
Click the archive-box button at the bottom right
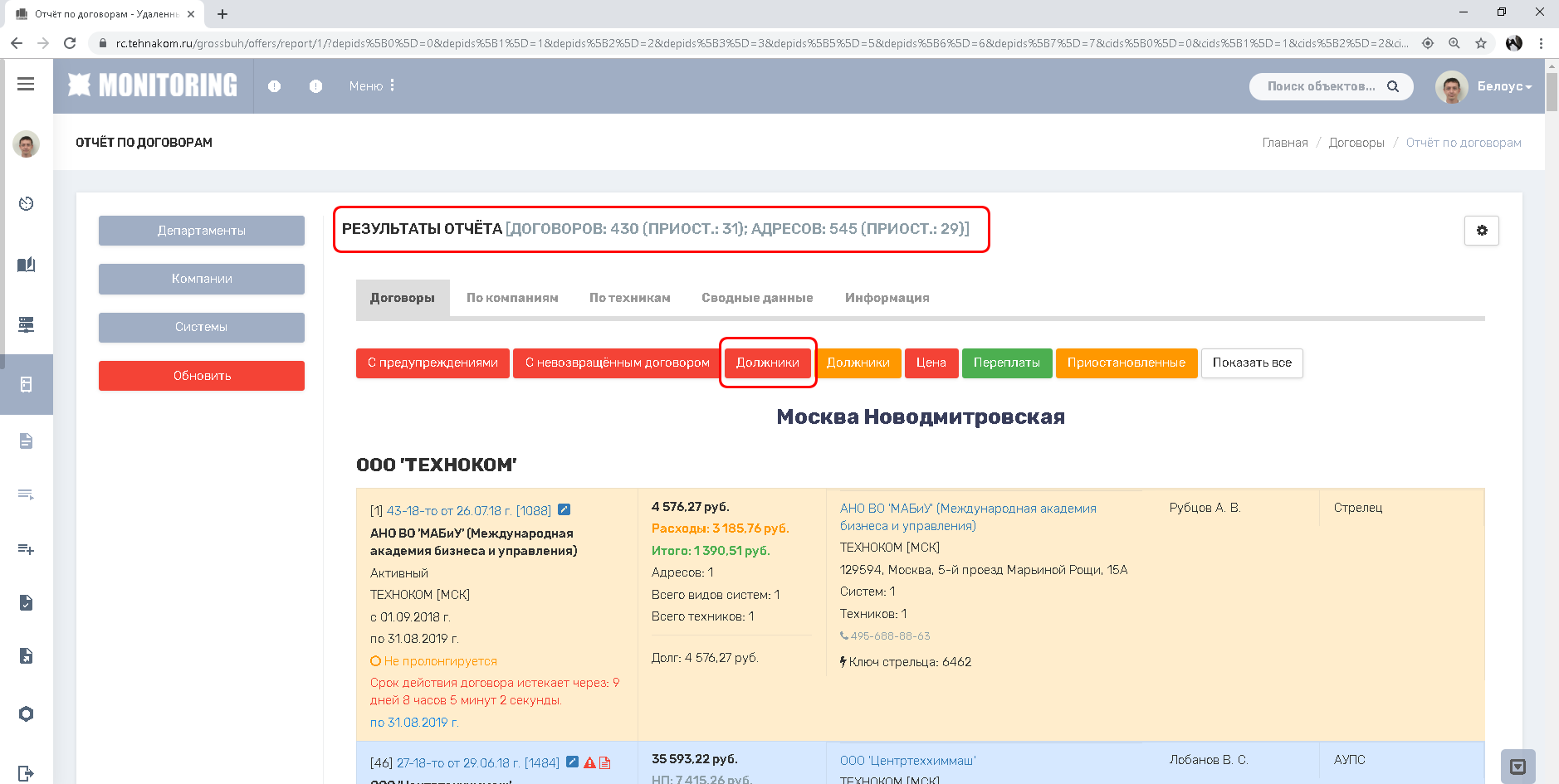point(1517,767)
